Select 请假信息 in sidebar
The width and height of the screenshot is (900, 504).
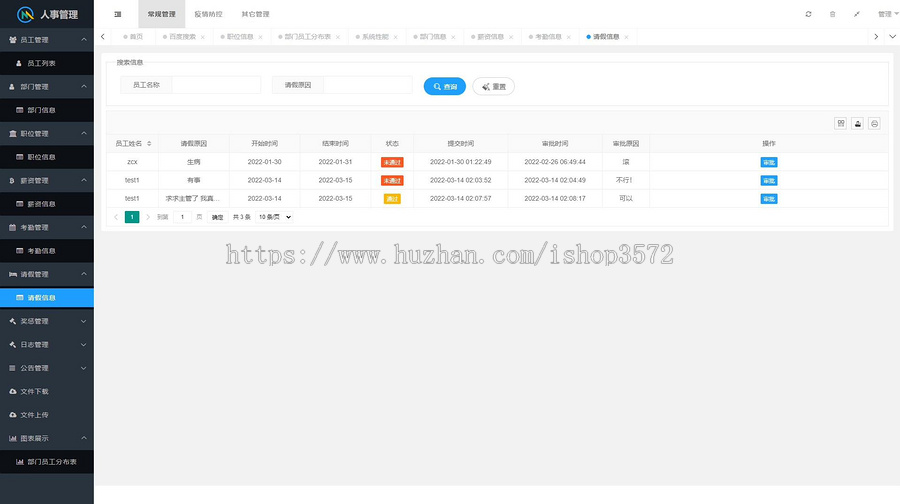[46, 297]
